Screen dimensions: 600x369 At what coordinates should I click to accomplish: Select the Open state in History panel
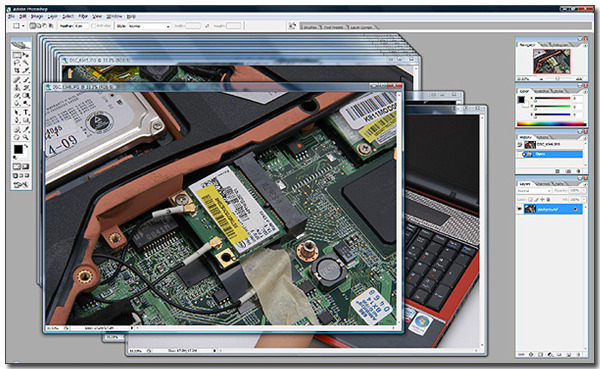(x=553, y=154)
